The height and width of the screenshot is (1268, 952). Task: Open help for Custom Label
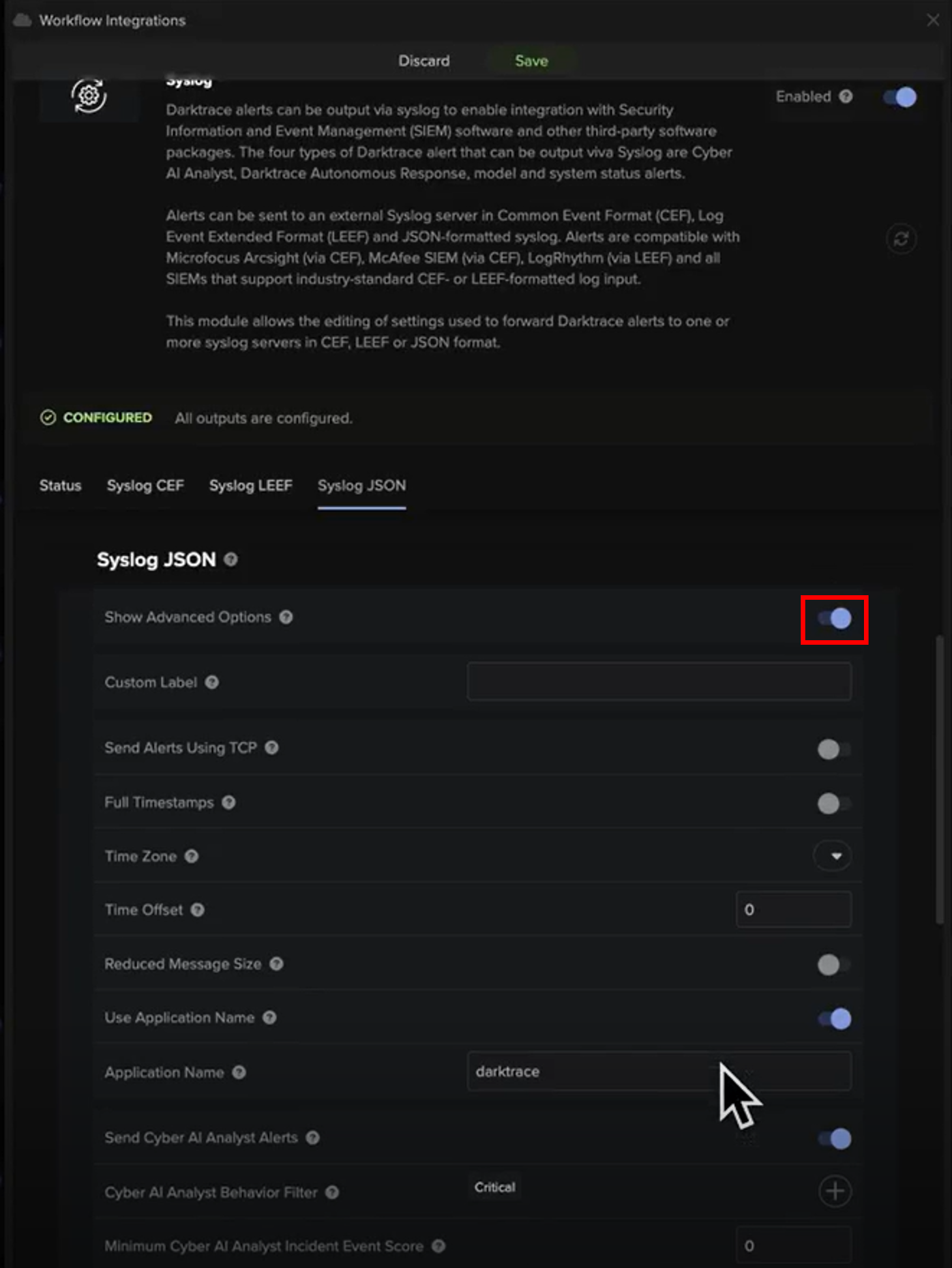coord(212,682)
